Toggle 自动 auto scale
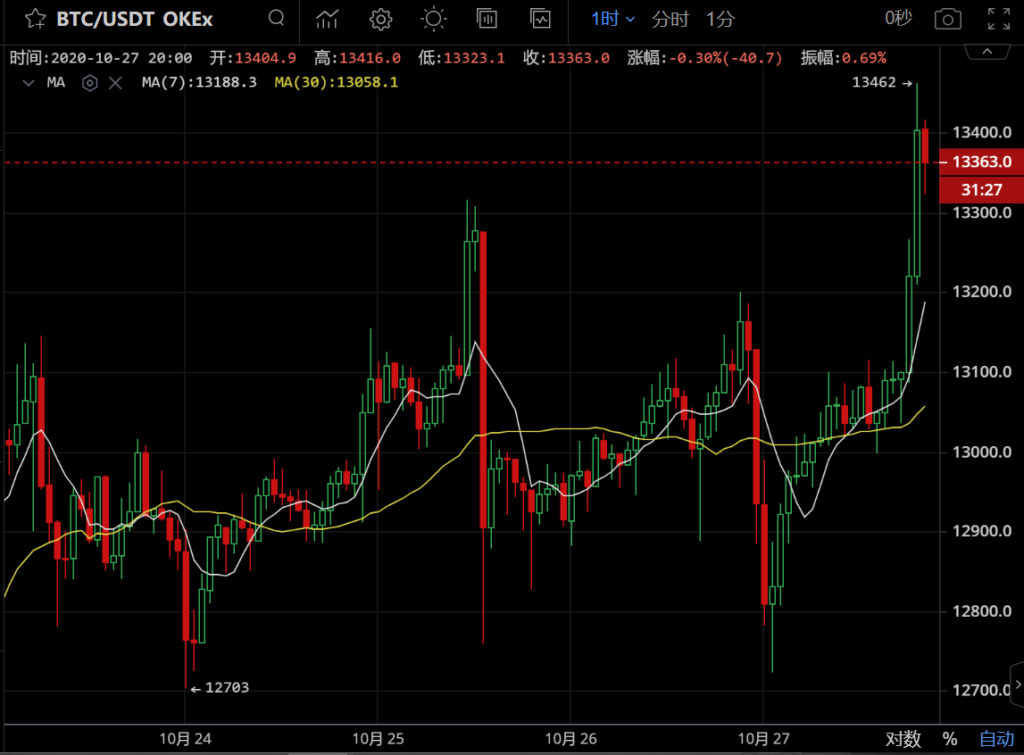This screenshot has height=755, width=1024. coord(997,739)
